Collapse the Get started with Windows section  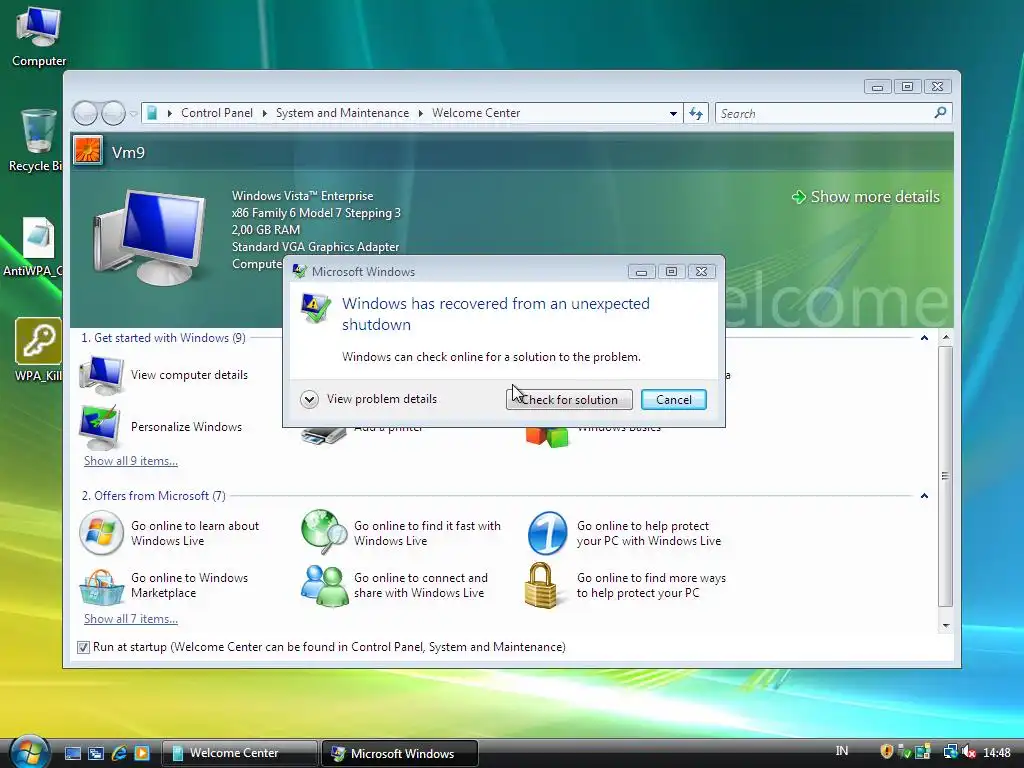(x=924, y=338)
